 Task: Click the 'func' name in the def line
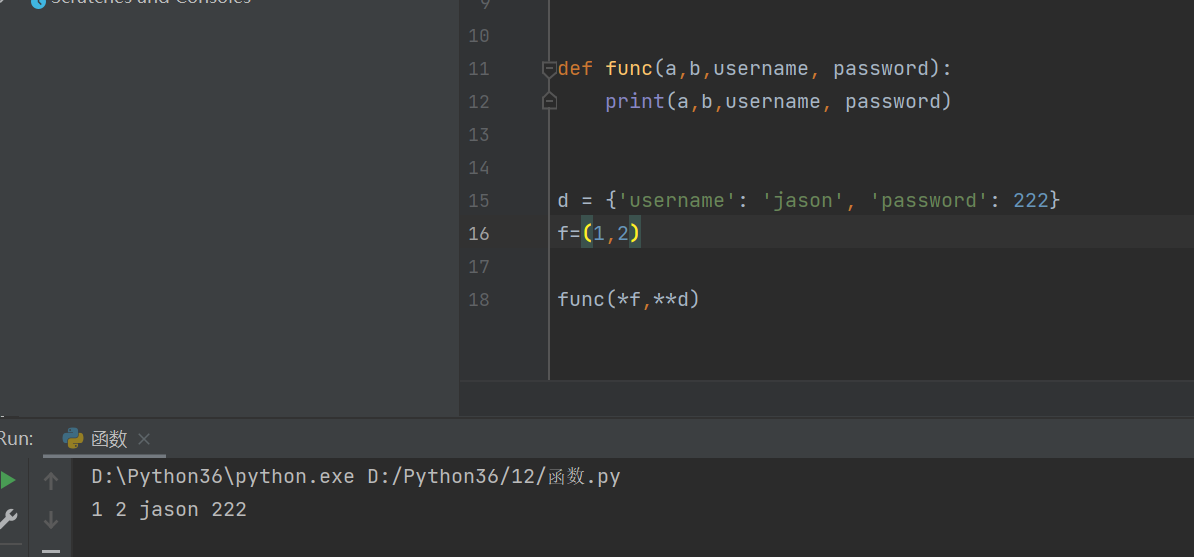pyautogui.click(x=629, y=69)
